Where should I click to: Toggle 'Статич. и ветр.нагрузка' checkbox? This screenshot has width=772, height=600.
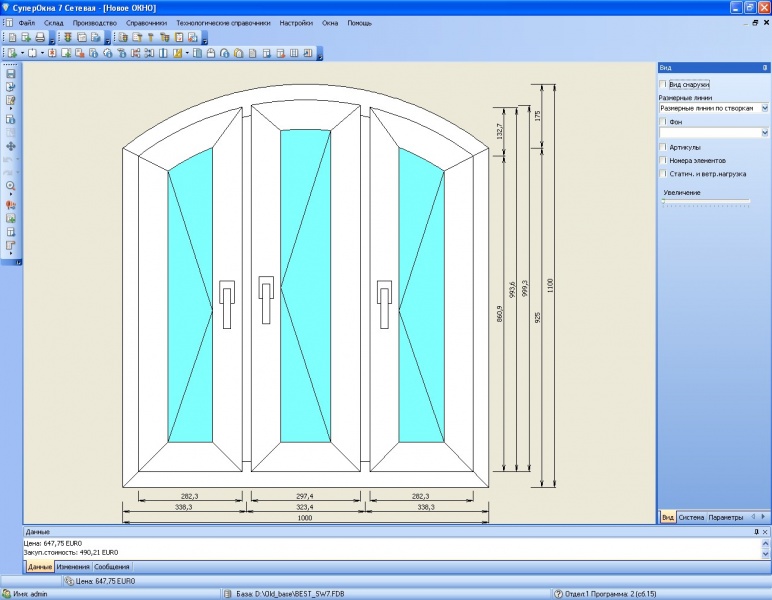pos(663,174)
